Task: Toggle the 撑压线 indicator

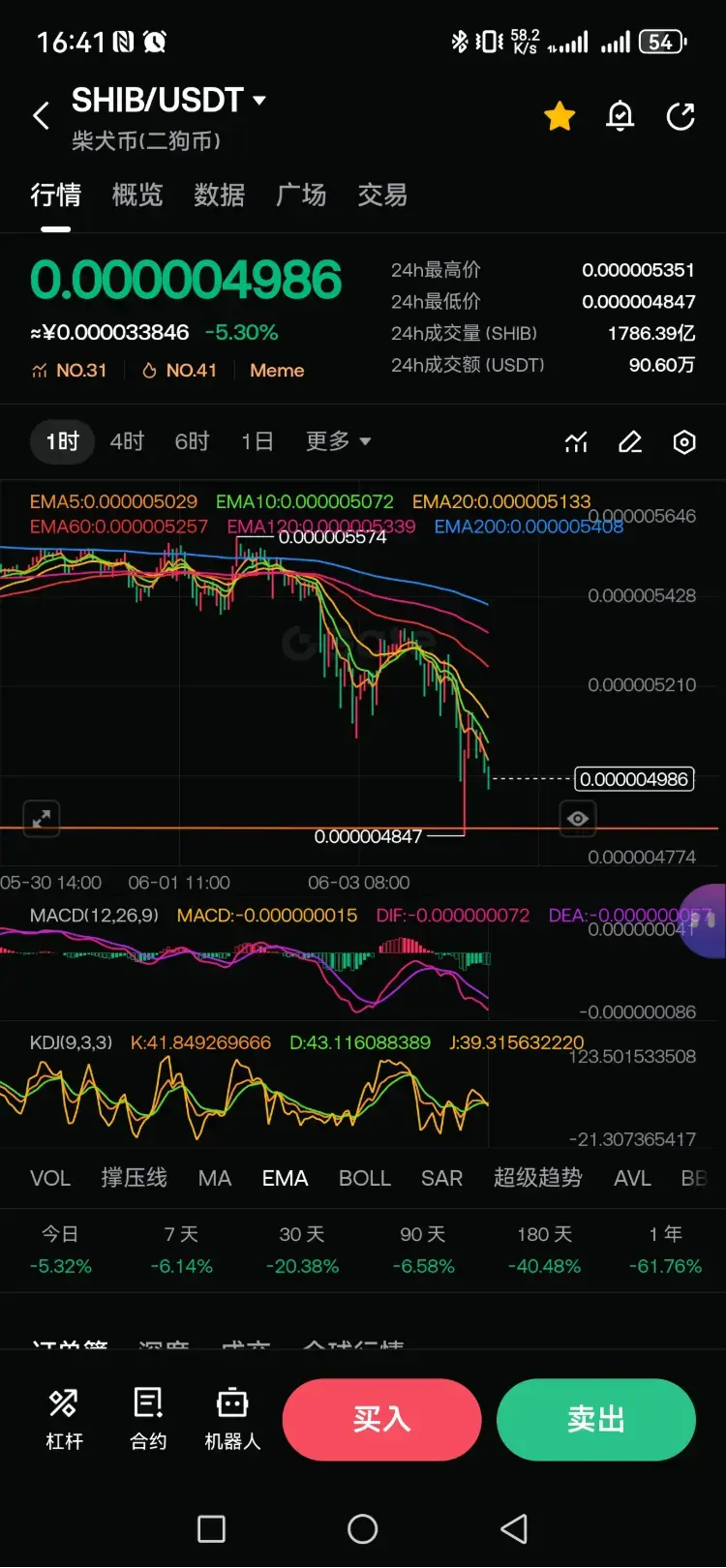Action: 134,1178
